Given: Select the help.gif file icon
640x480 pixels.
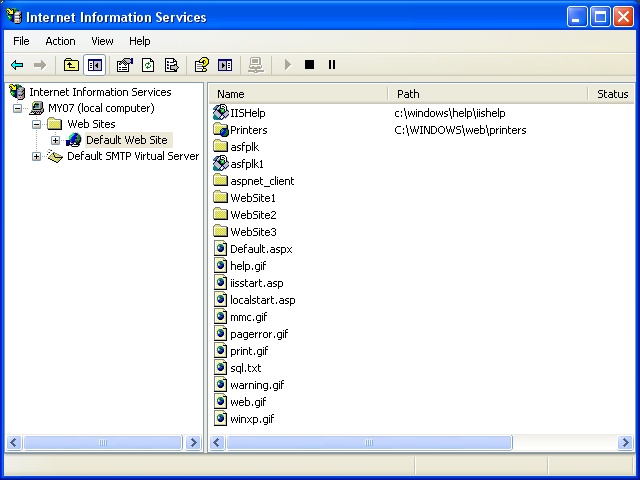Looking at the screenshot, I should (220, 266).
